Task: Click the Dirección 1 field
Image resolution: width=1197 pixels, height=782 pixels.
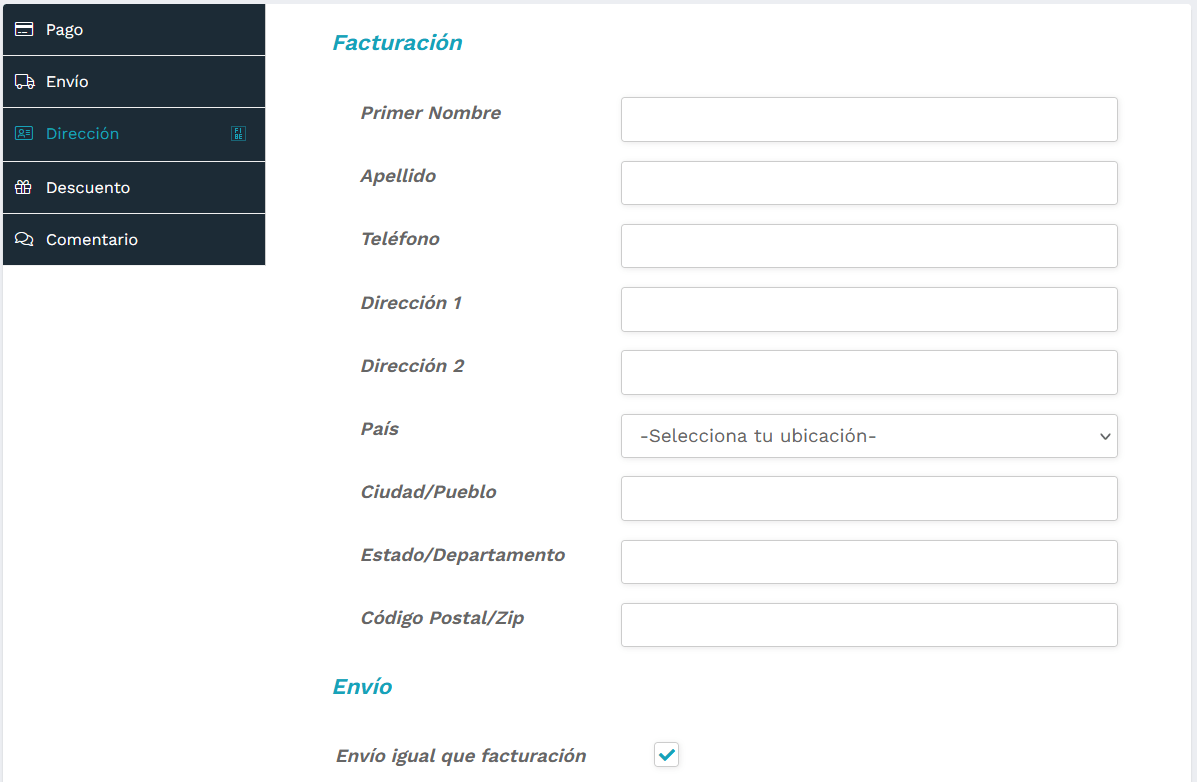Action: [868, 309]
